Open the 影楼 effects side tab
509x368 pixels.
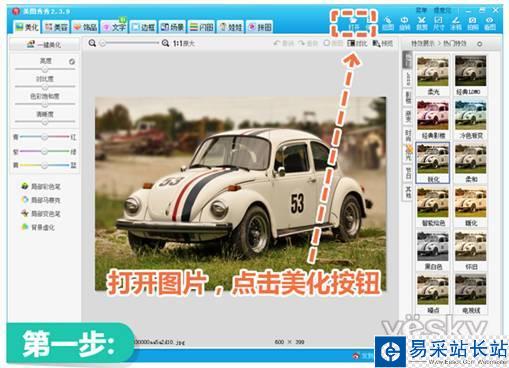(x=408, y=97)
